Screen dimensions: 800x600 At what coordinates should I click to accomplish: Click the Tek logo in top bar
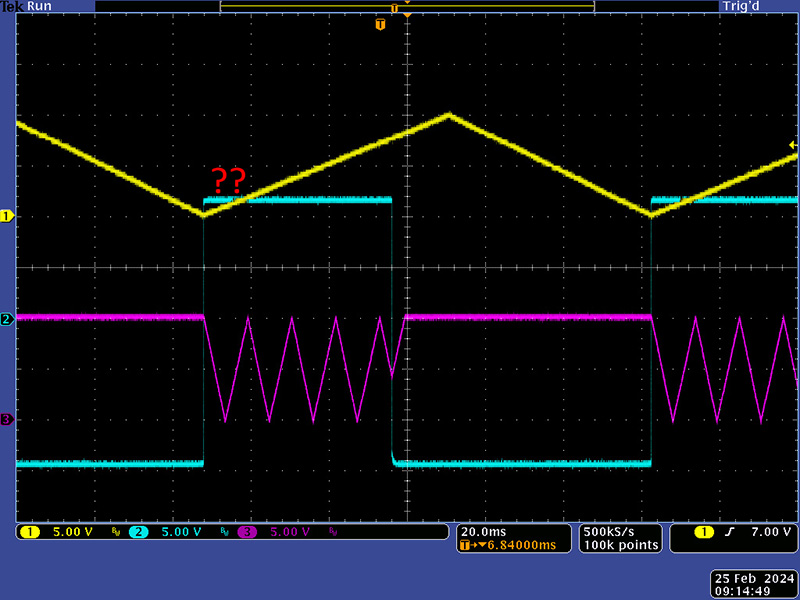point(11,6)
